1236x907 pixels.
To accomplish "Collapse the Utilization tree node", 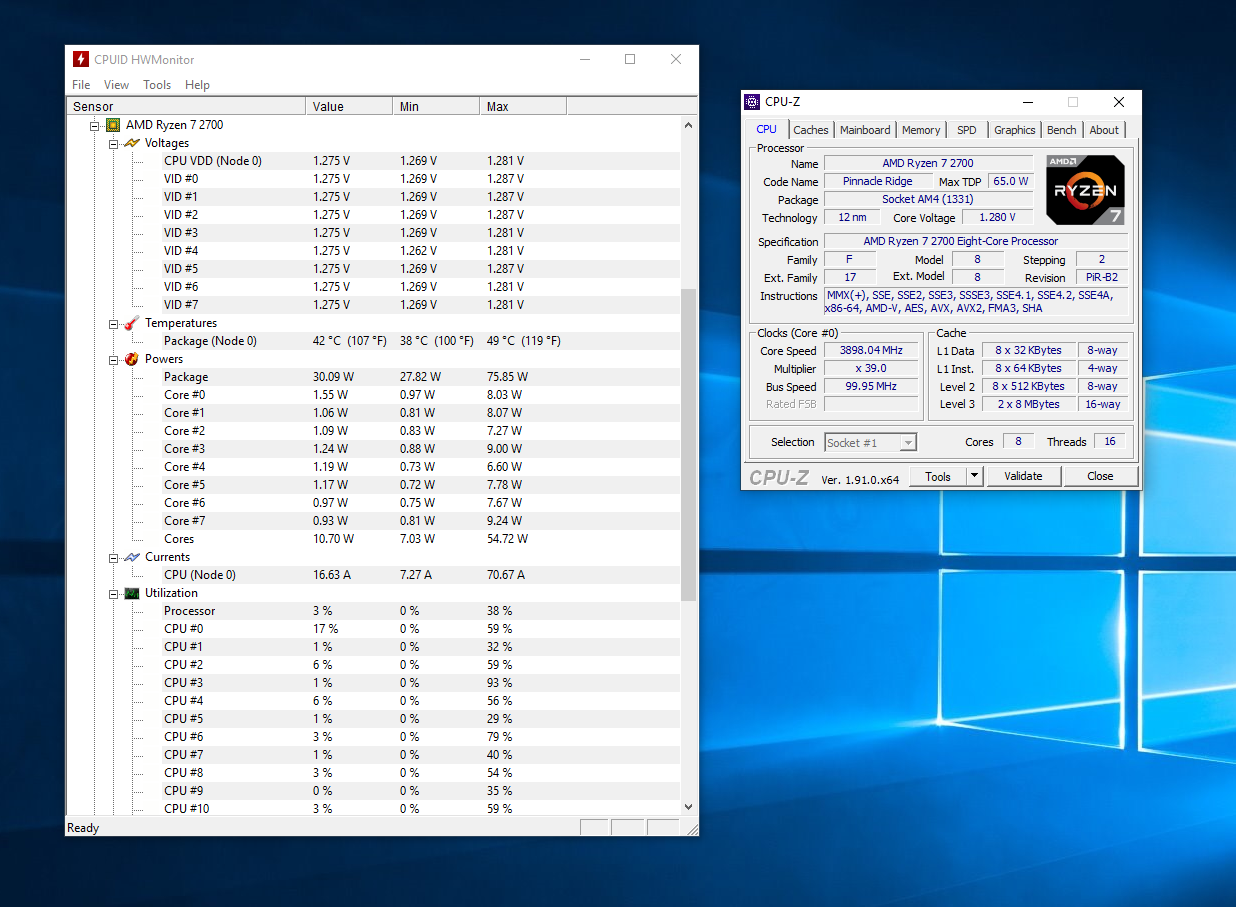I will [x=114, y=594].
